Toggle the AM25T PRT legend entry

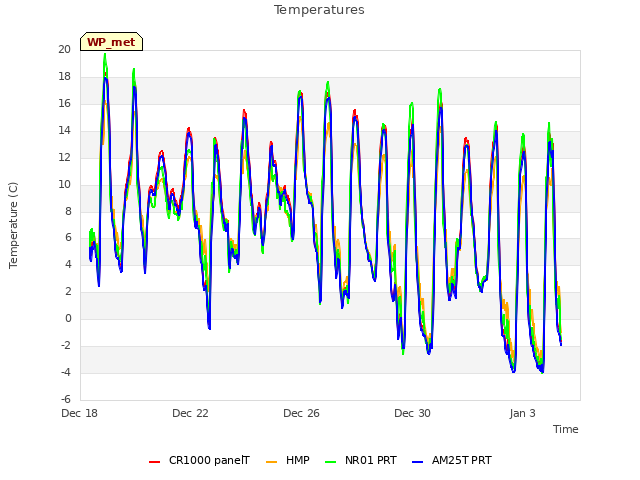click(x=452, y=460)
